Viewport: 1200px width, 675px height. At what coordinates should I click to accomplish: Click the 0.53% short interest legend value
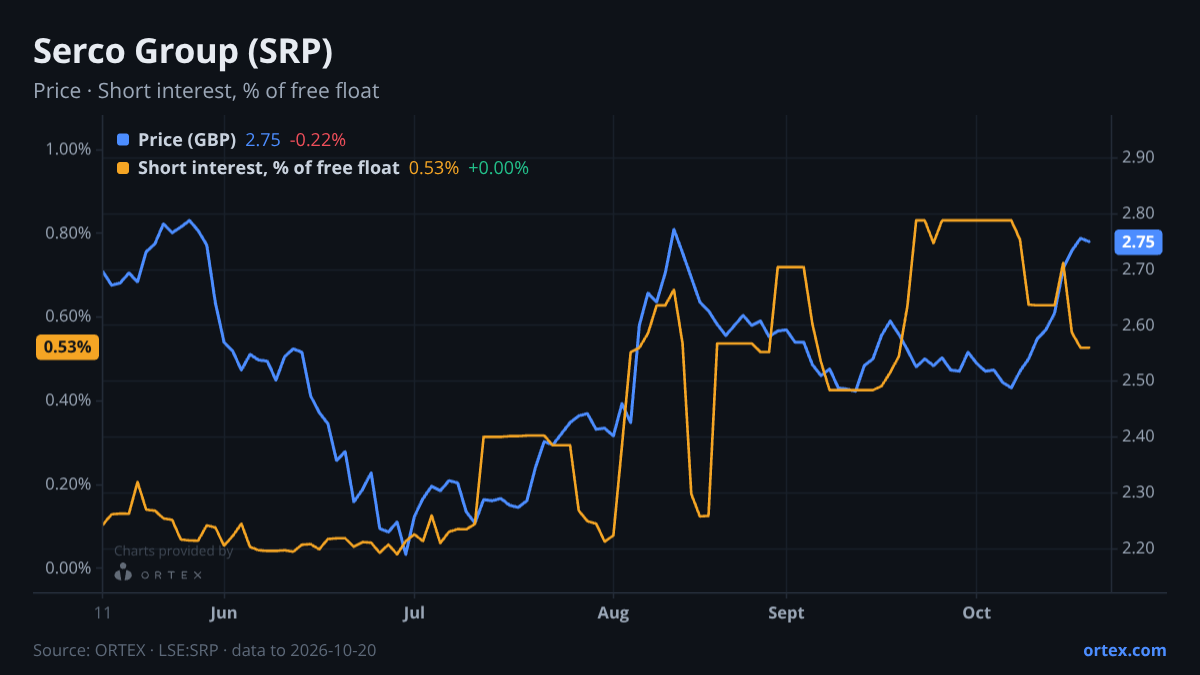pos(434,168)
